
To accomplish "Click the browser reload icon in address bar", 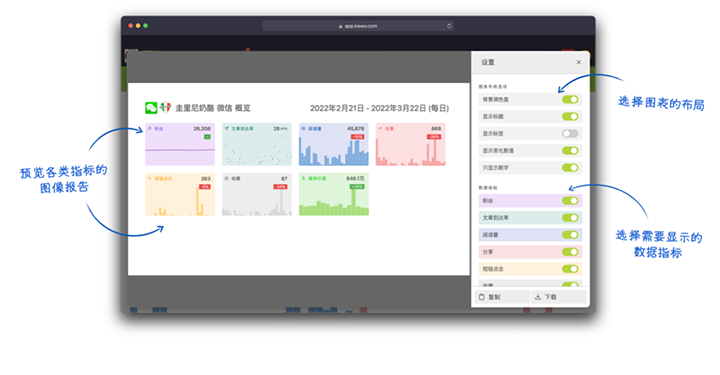I will (x=449, y=26).
